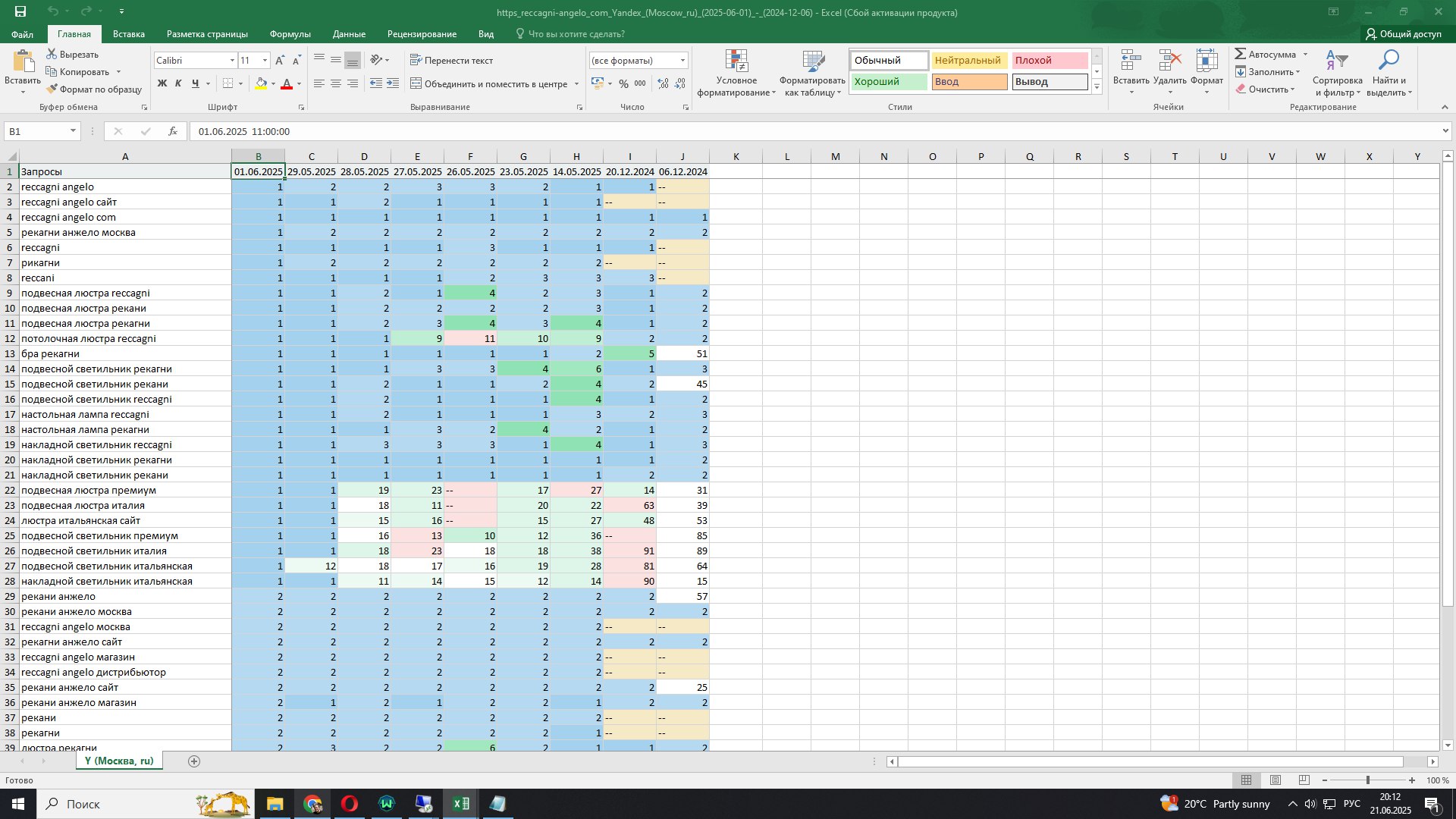Click the Paste (Вставить) clipboard icon
This screenshot has width=1456, height=819.
point(23,62)
